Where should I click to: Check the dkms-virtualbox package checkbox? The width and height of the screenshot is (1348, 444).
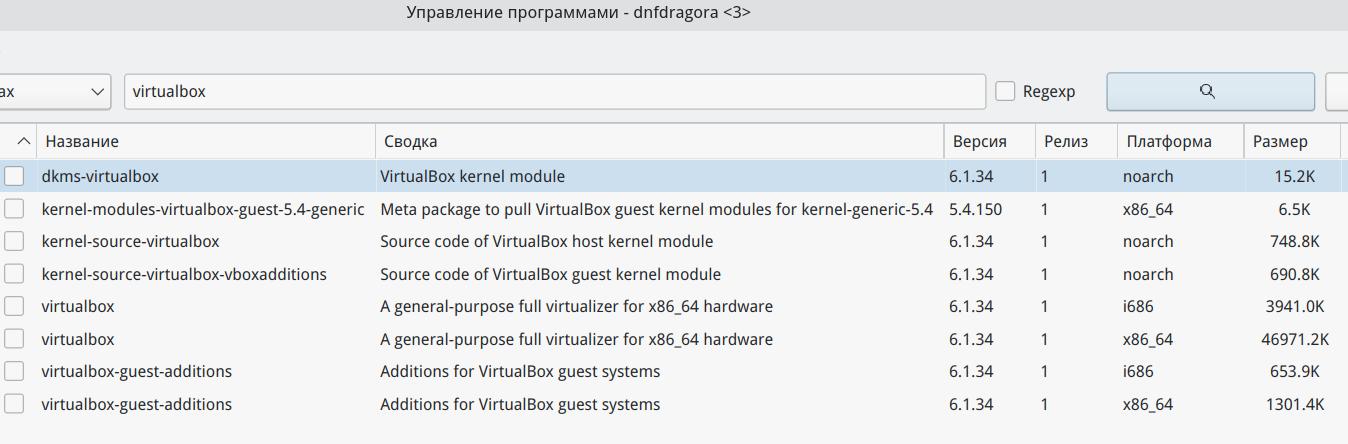tap(14, 177)
